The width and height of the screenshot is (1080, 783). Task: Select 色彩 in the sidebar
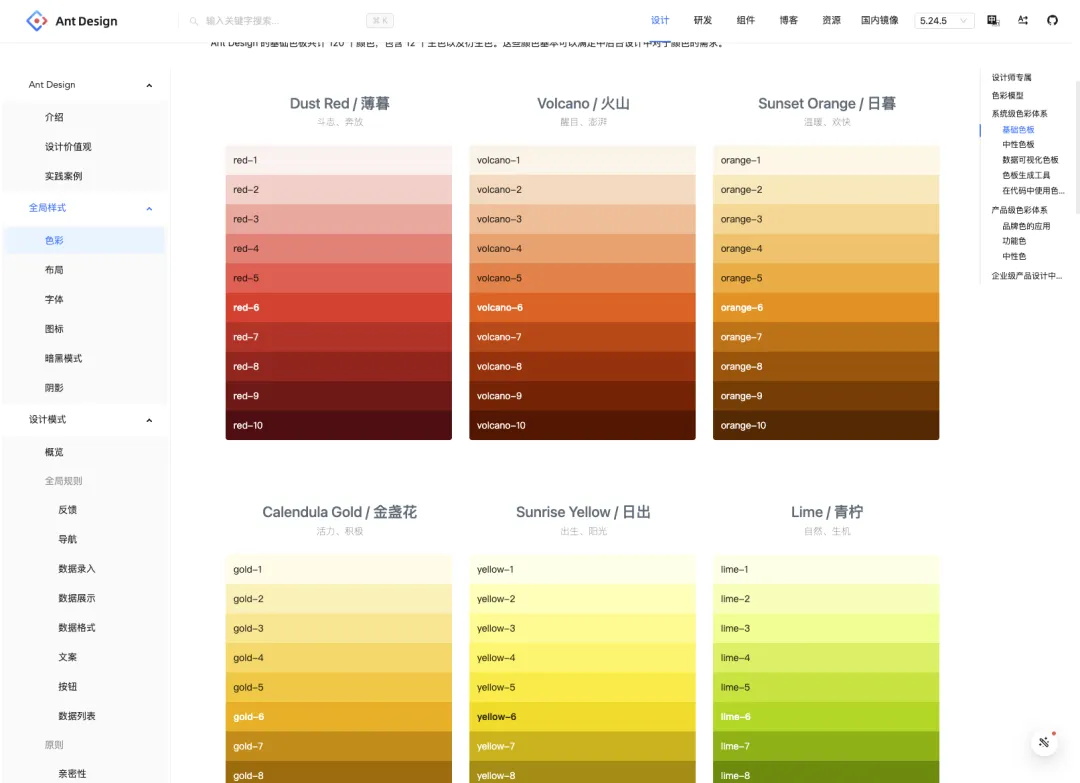coord(84,240)
